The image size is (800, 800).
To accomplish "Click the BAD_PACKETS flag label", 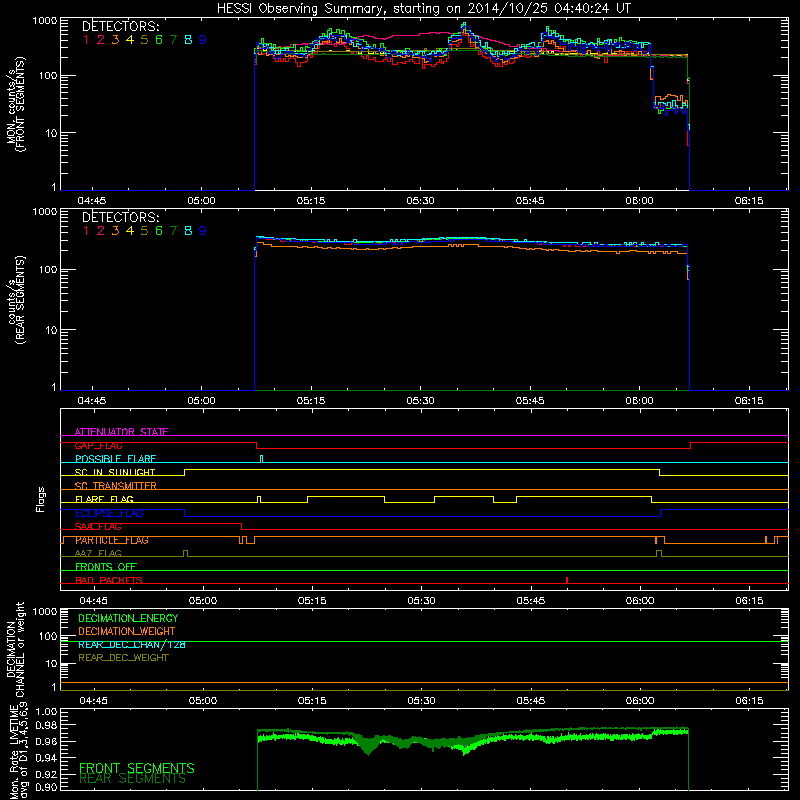I will click(109, 580).
